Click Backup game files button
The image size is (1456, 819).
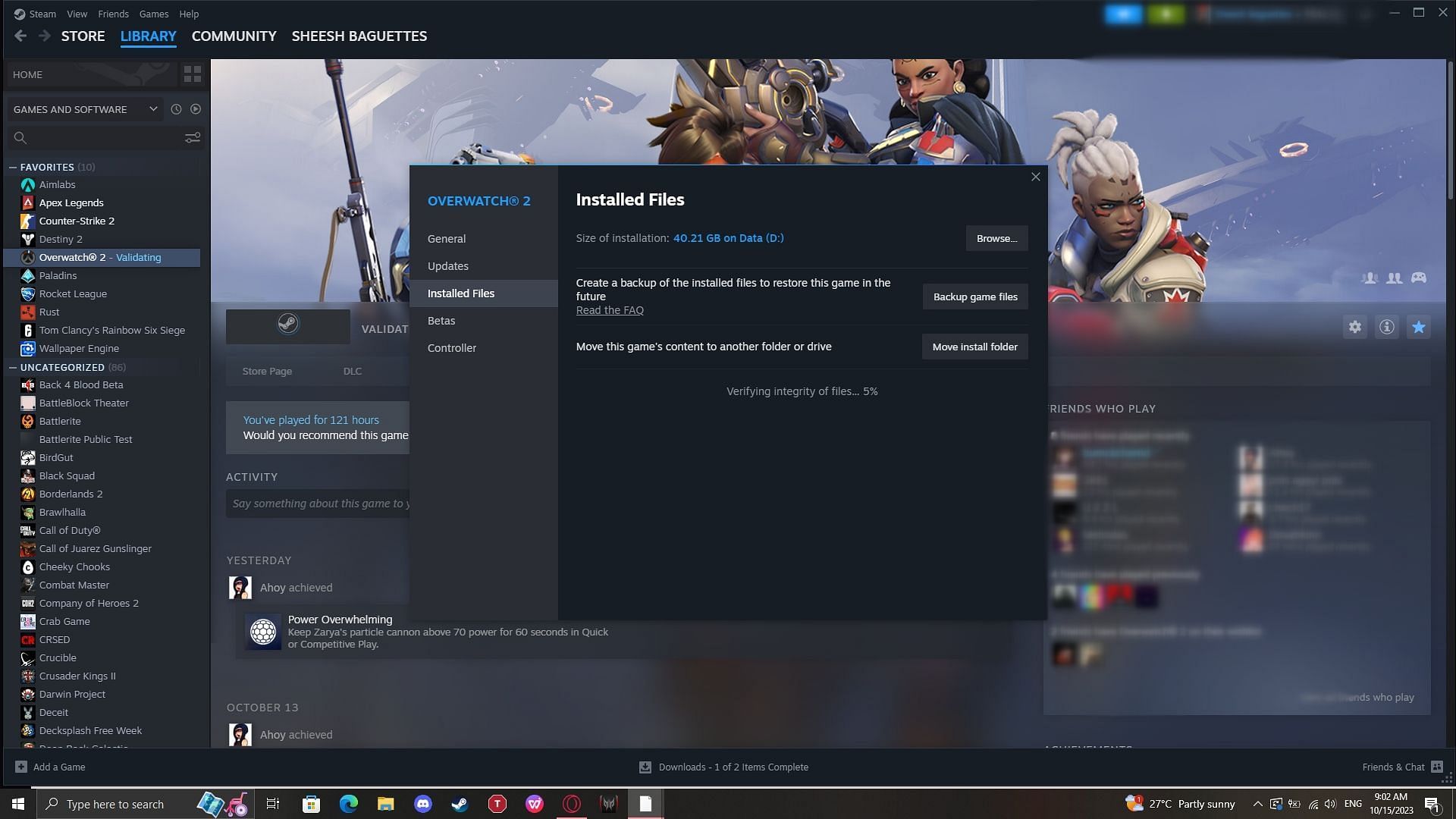pos(975,296)
